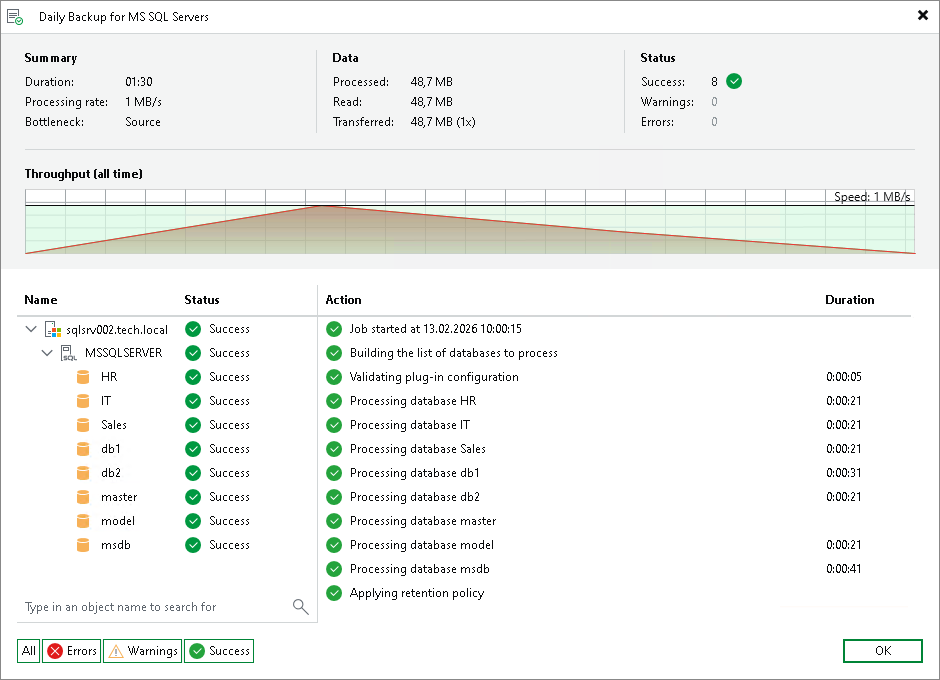Screen dimensions: 940x680
Task: Select the msdb database icon
Action: (83, 545)
